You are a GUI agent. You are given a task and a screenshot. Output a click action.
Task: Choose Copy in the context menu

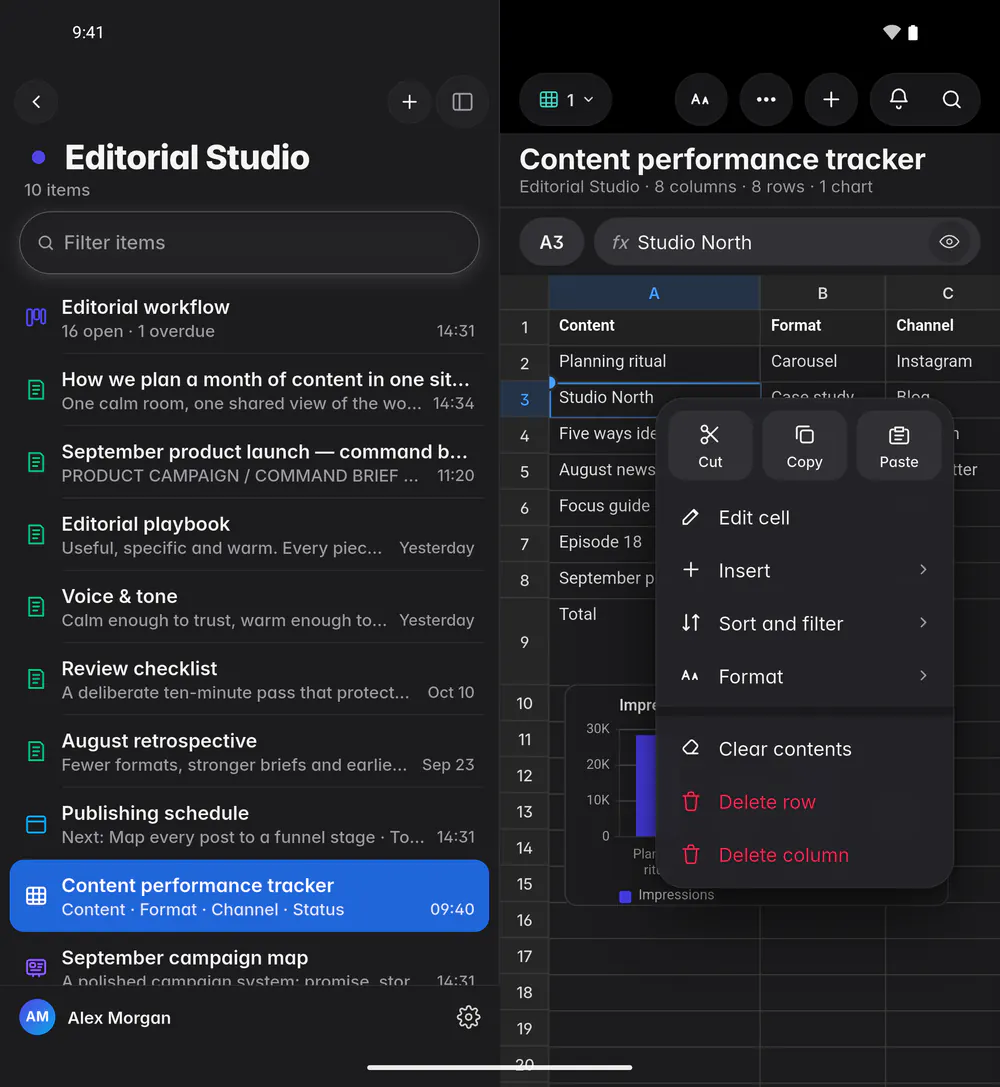pos(805,446)
